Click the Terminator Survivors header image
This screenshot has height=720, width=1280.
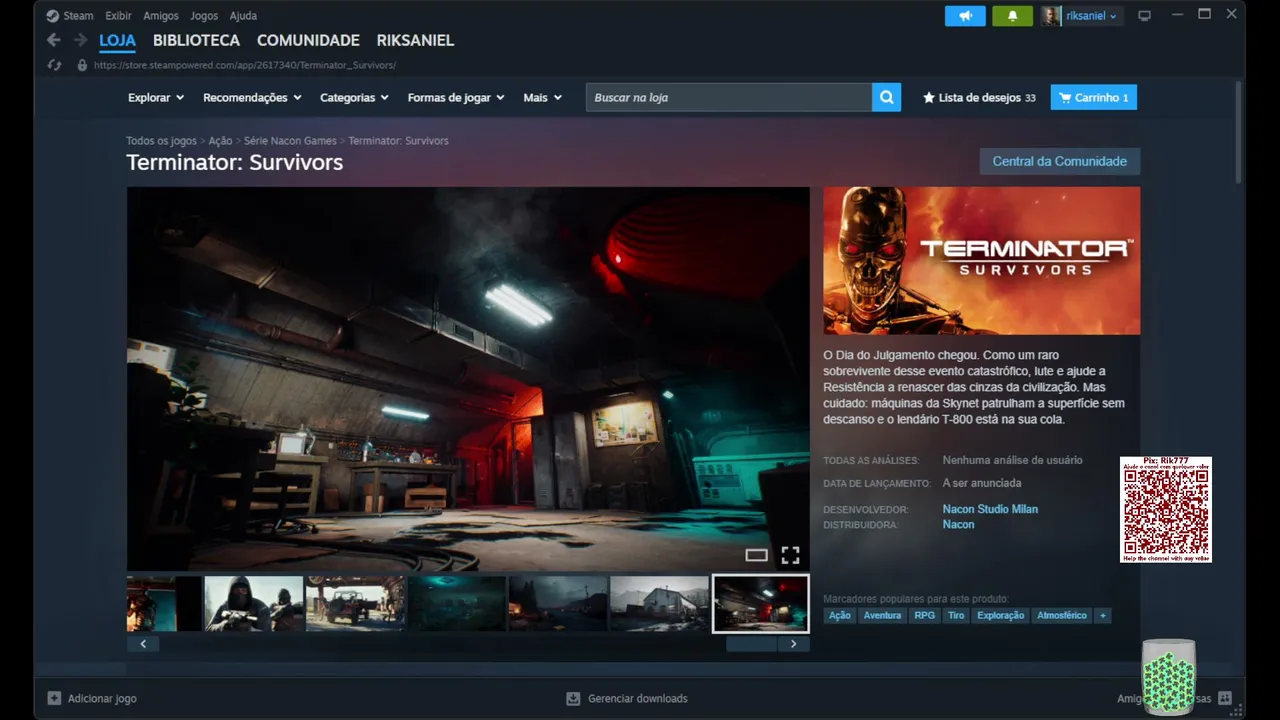point(982,261)
